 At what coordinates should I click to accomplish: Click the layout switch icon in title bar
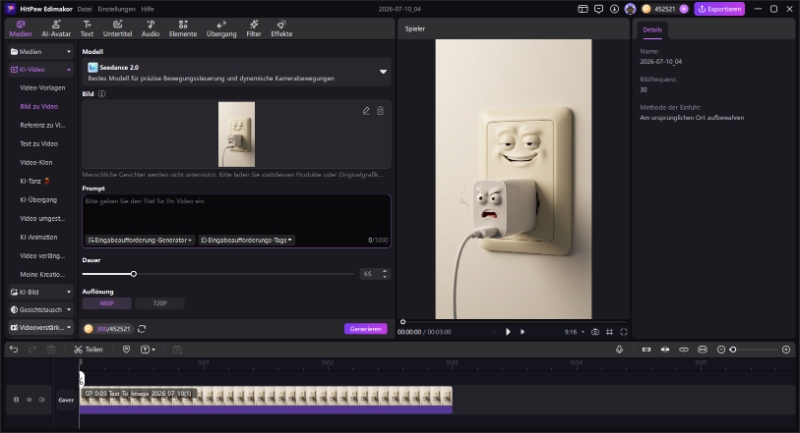[x=583, y=9]
